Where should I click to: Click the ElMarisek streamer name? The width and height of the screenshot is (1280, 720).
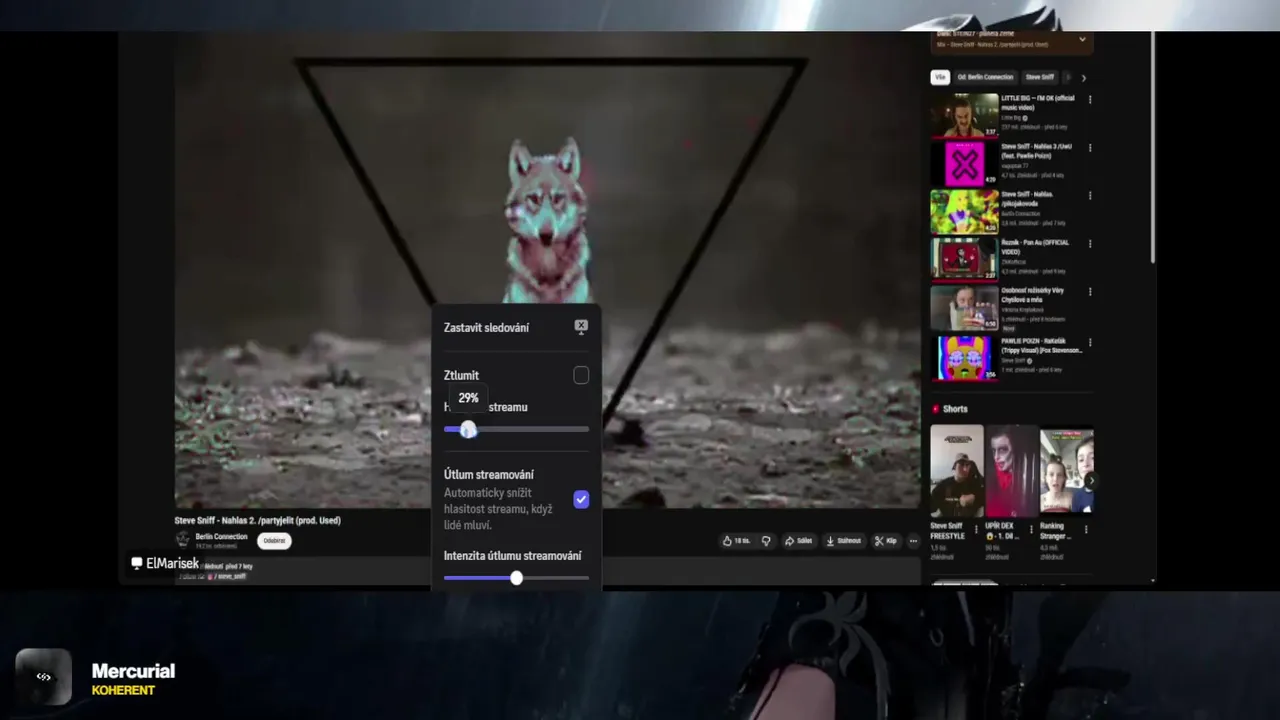coord(172,563)
